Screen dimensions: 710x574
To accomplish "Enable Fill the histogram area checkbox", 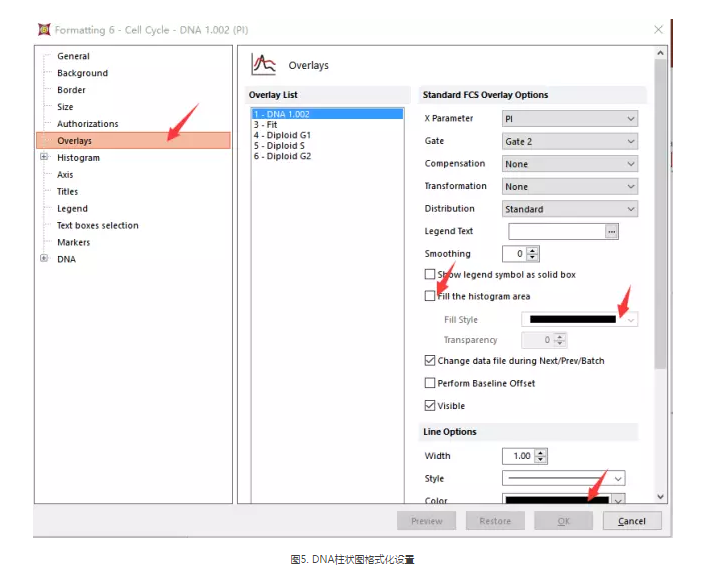I will point(430,297).
